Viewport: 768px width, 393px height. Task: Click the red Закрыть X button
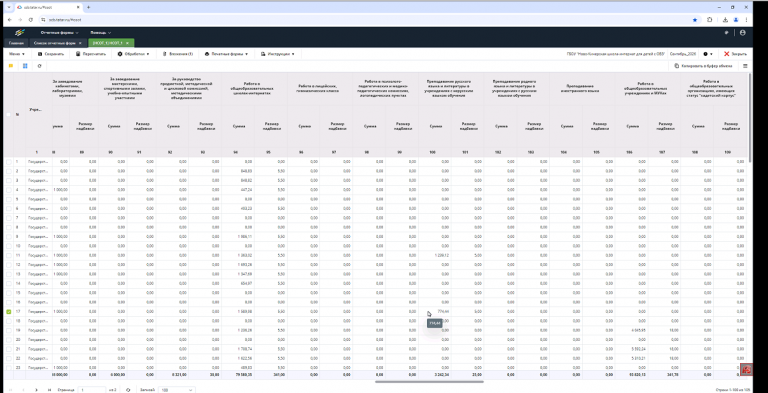[735, 54]
